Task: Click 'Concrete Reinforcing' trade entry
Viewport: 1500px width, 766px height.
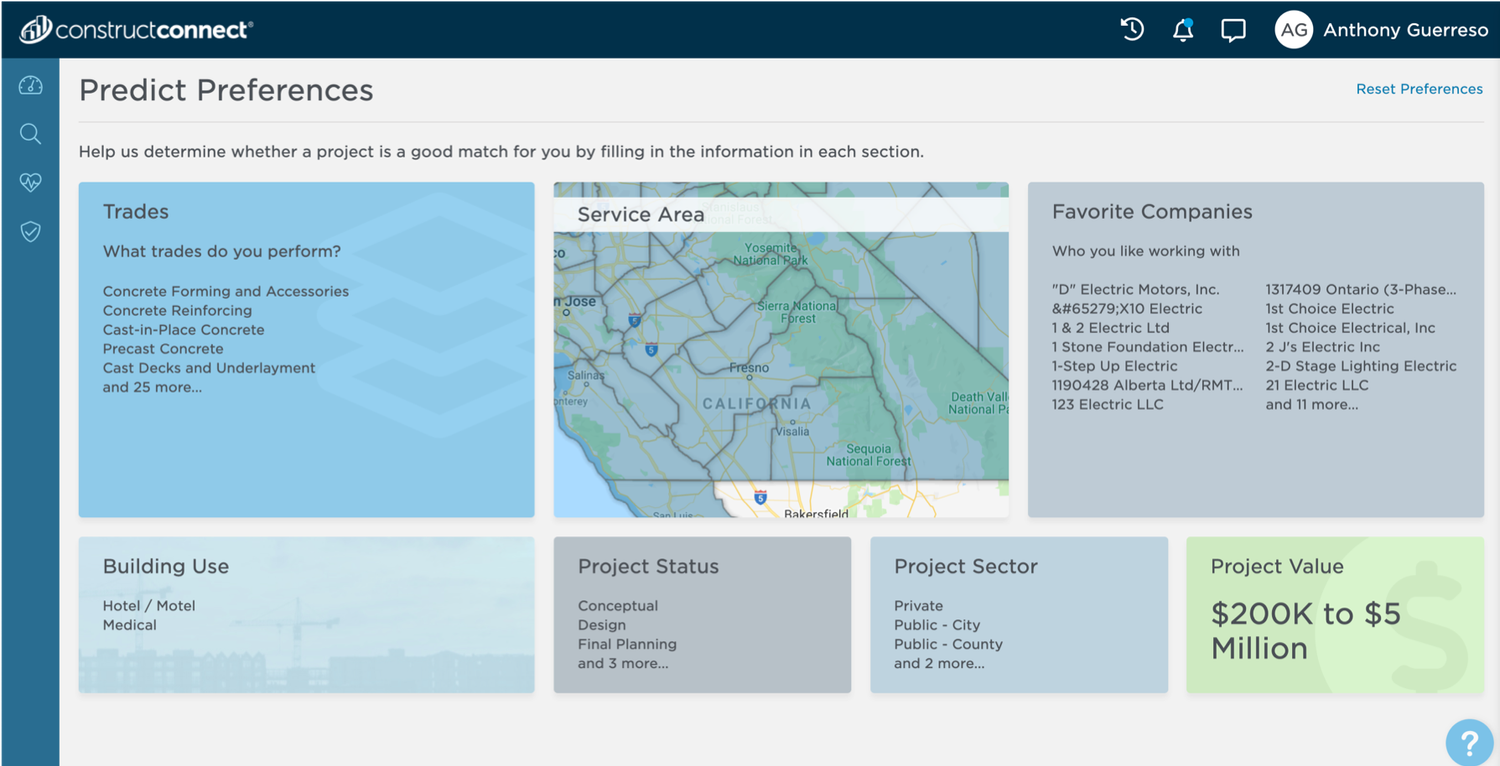Action: (x=177, y=310)
